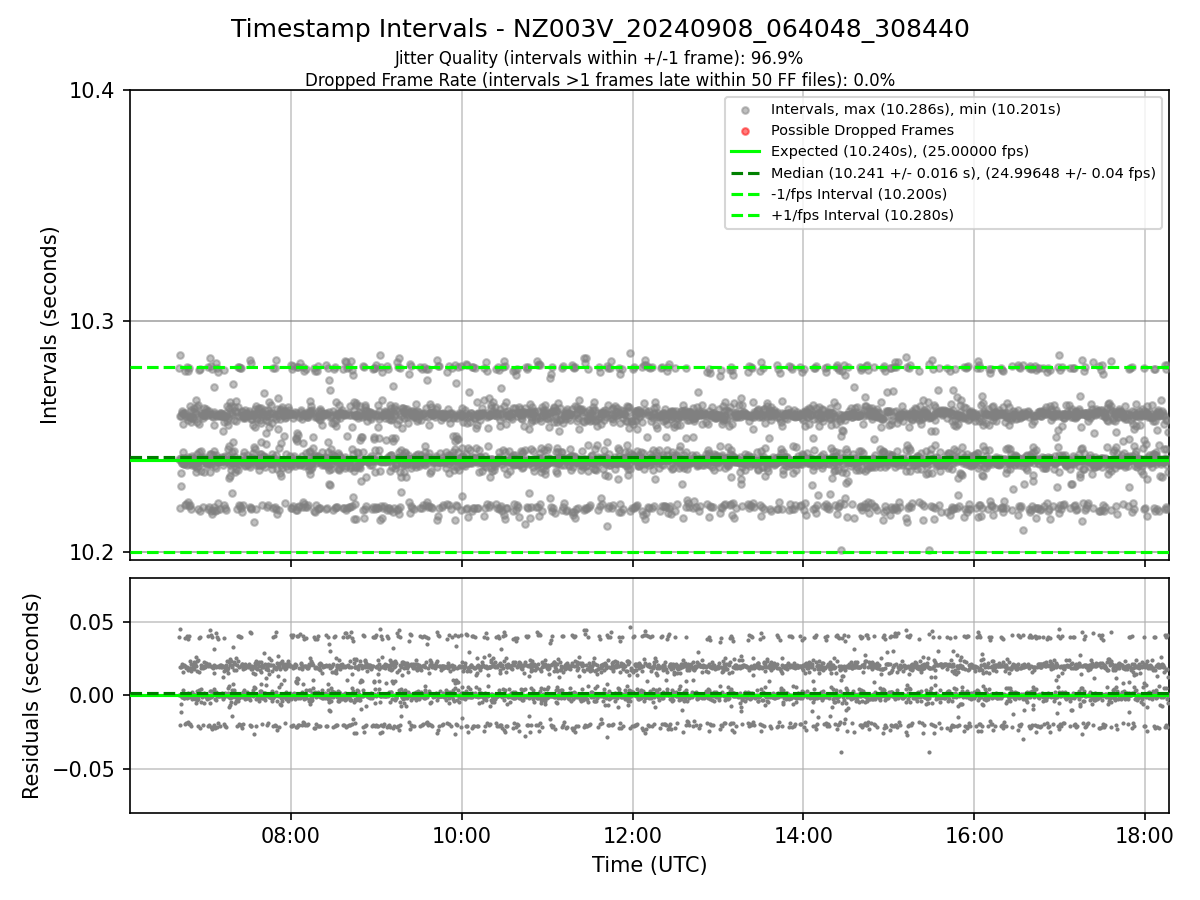Click legend entry starting 'Median (10.241 +/- 0.016 s)'
This screenshot has height=900, width=1200.
pos(963,173)
